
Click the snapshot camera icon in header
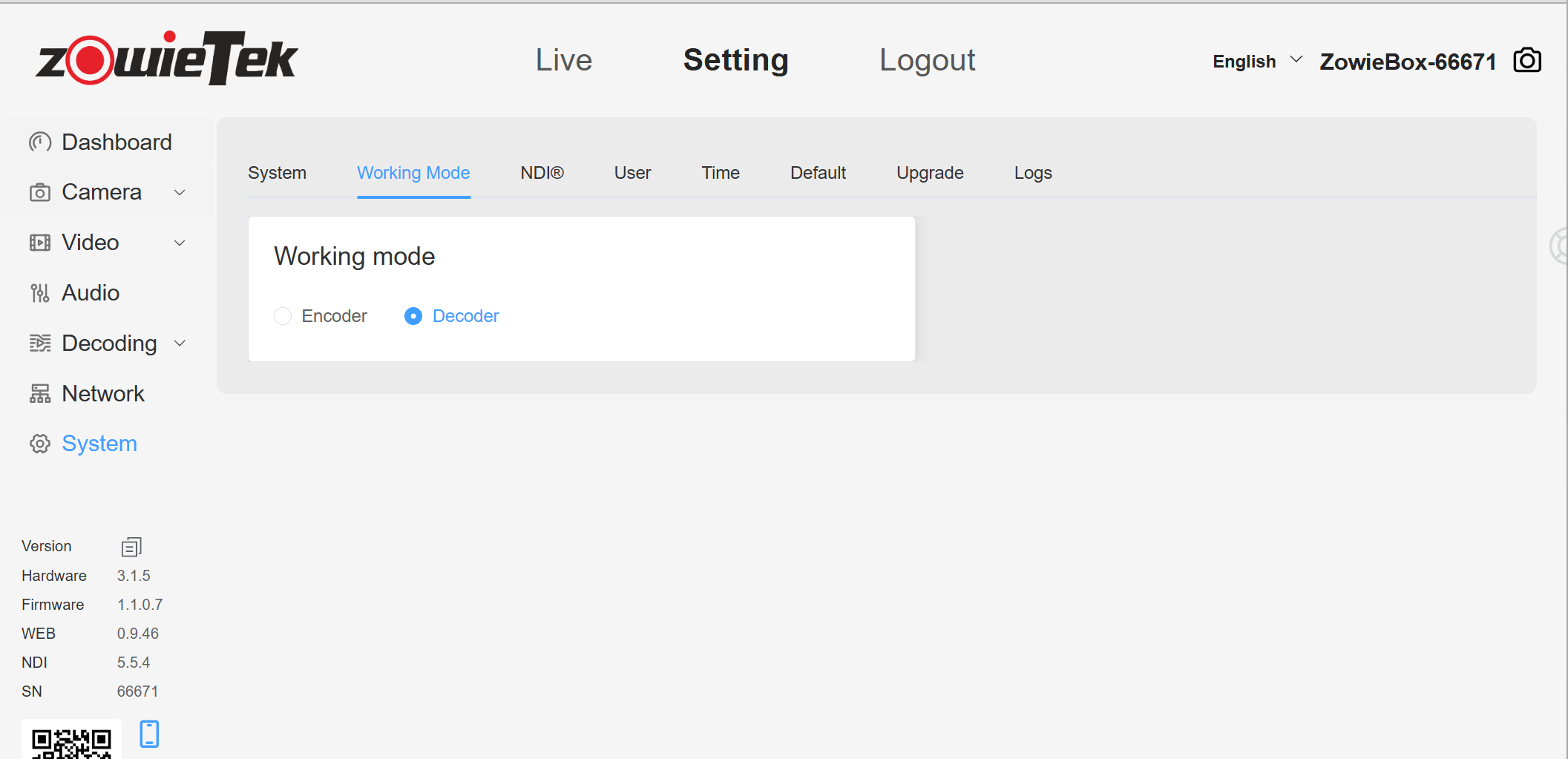pos(1526,60)
